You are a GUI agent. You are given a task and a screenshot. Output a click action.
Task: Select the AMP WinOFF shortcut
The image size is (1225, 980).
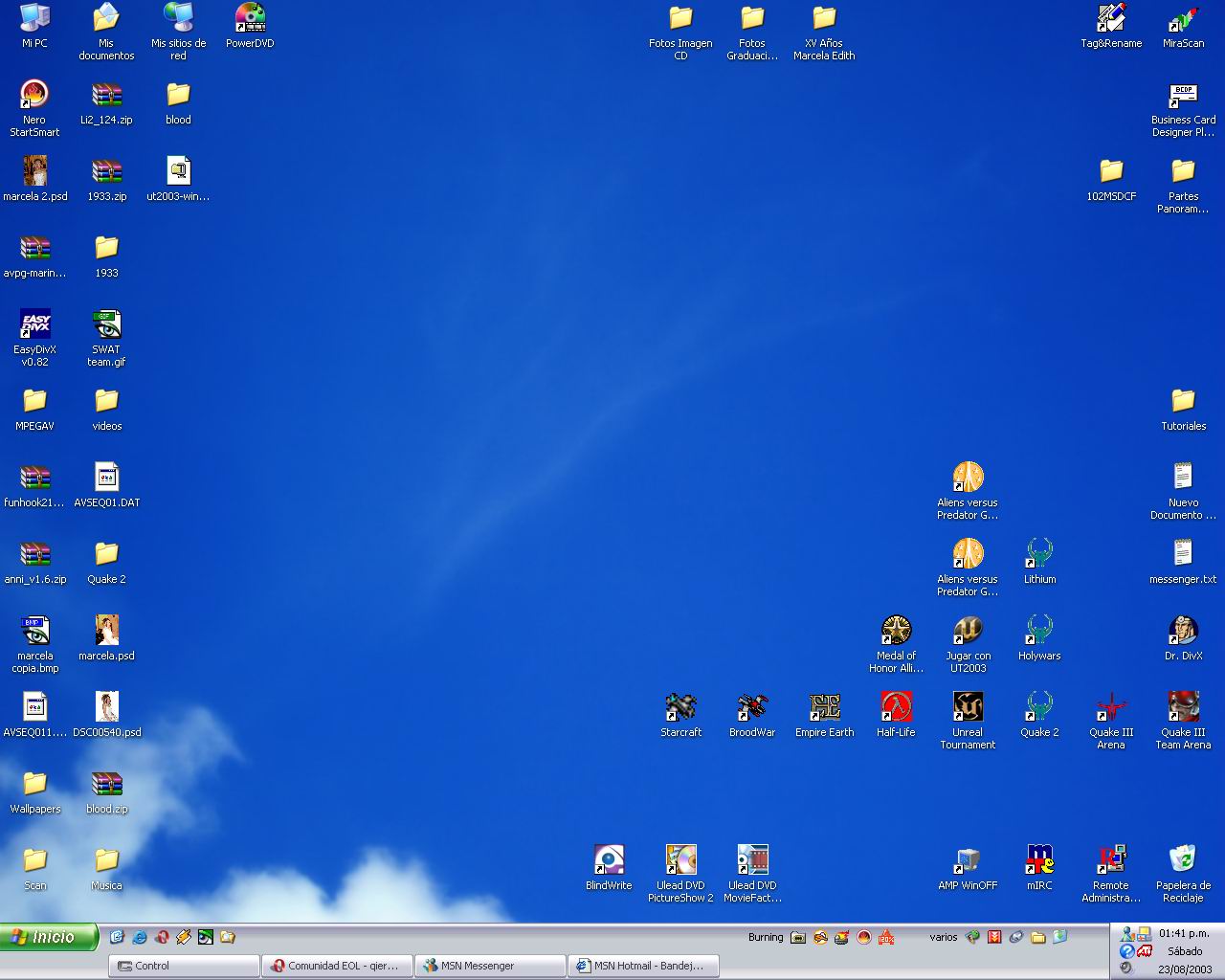coord(968,859)
